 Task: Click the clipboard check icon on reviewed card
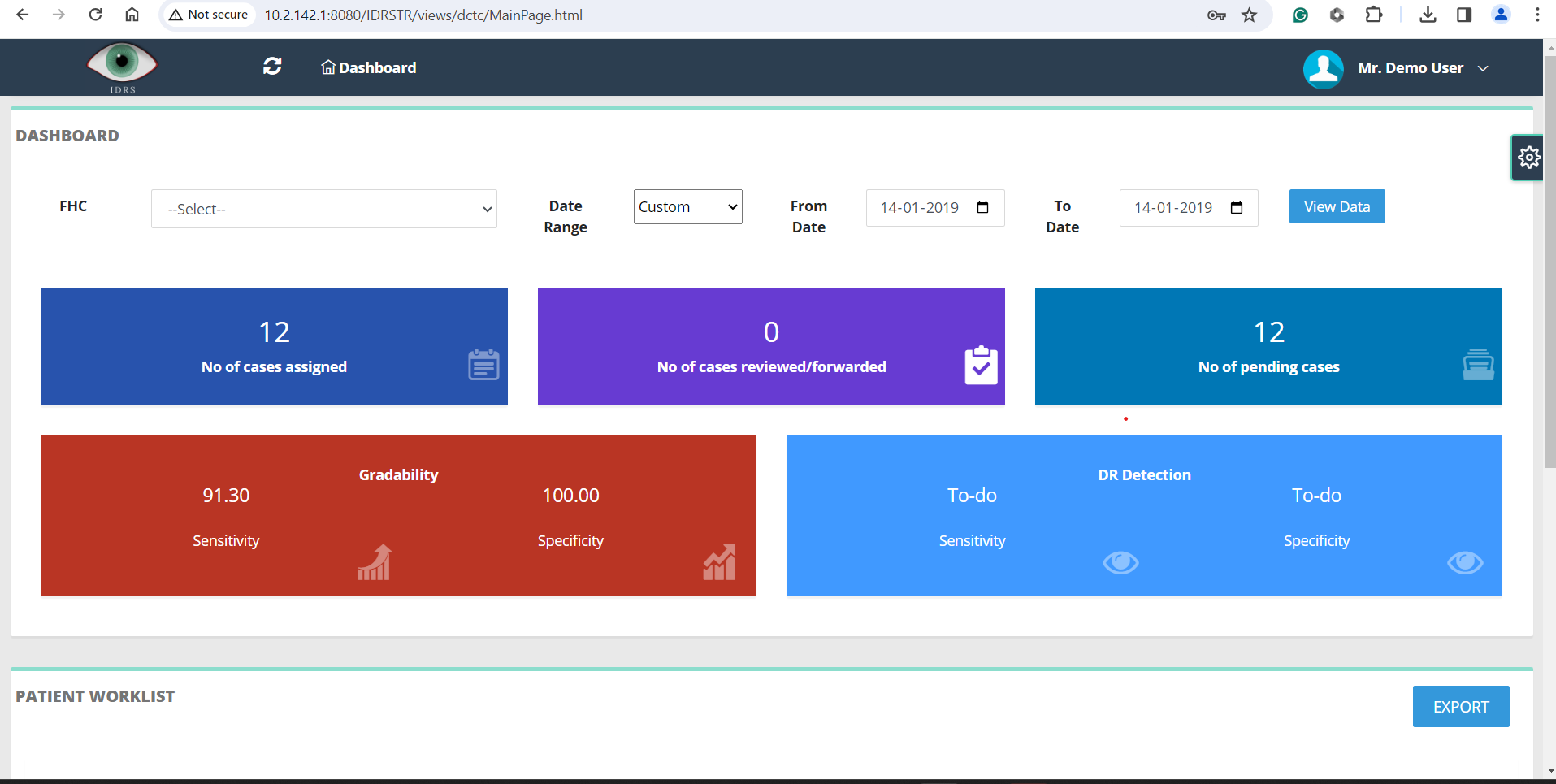[x=981, y=365]
